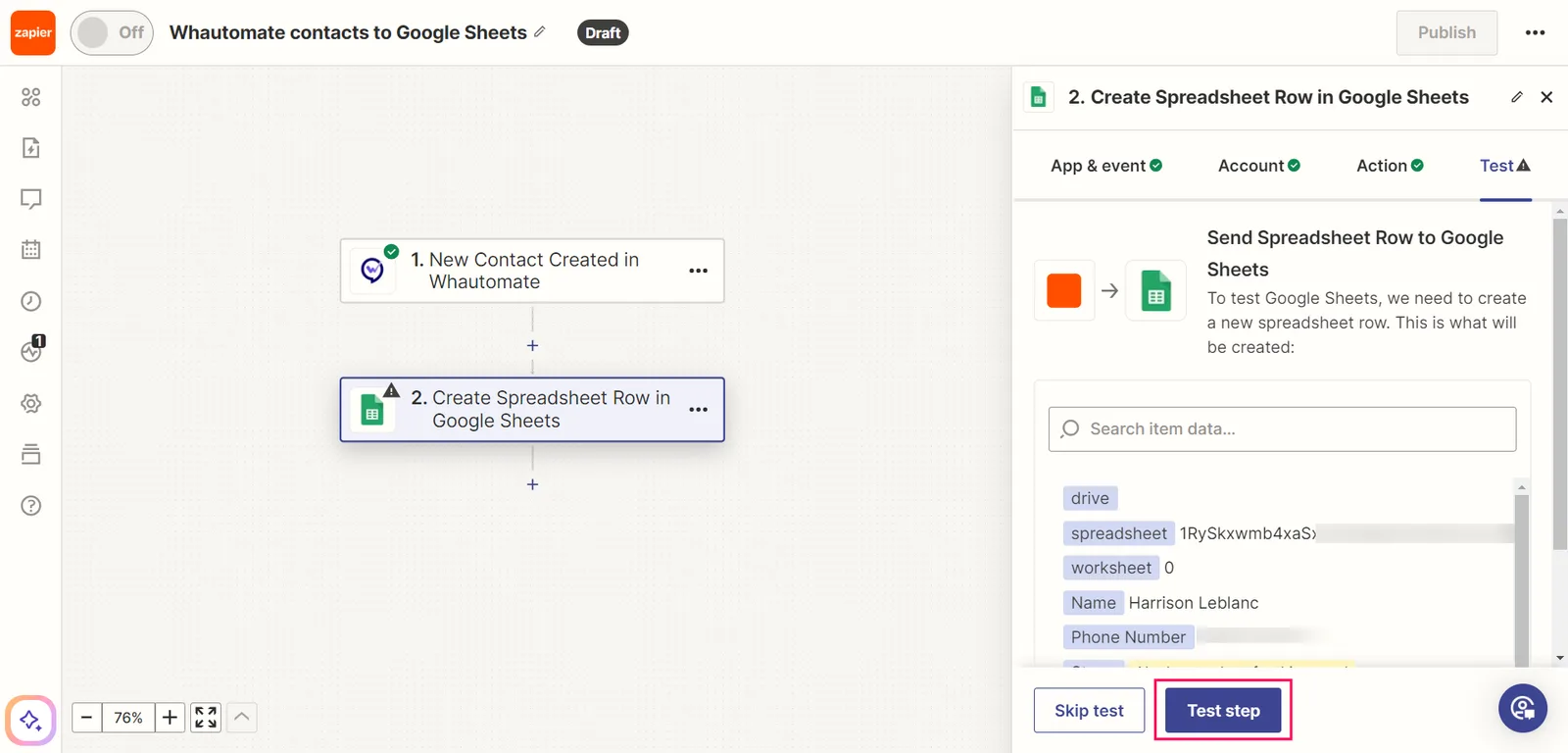Switch to the Account tab
This screenshot has height=753, width=1568.
1259,166
